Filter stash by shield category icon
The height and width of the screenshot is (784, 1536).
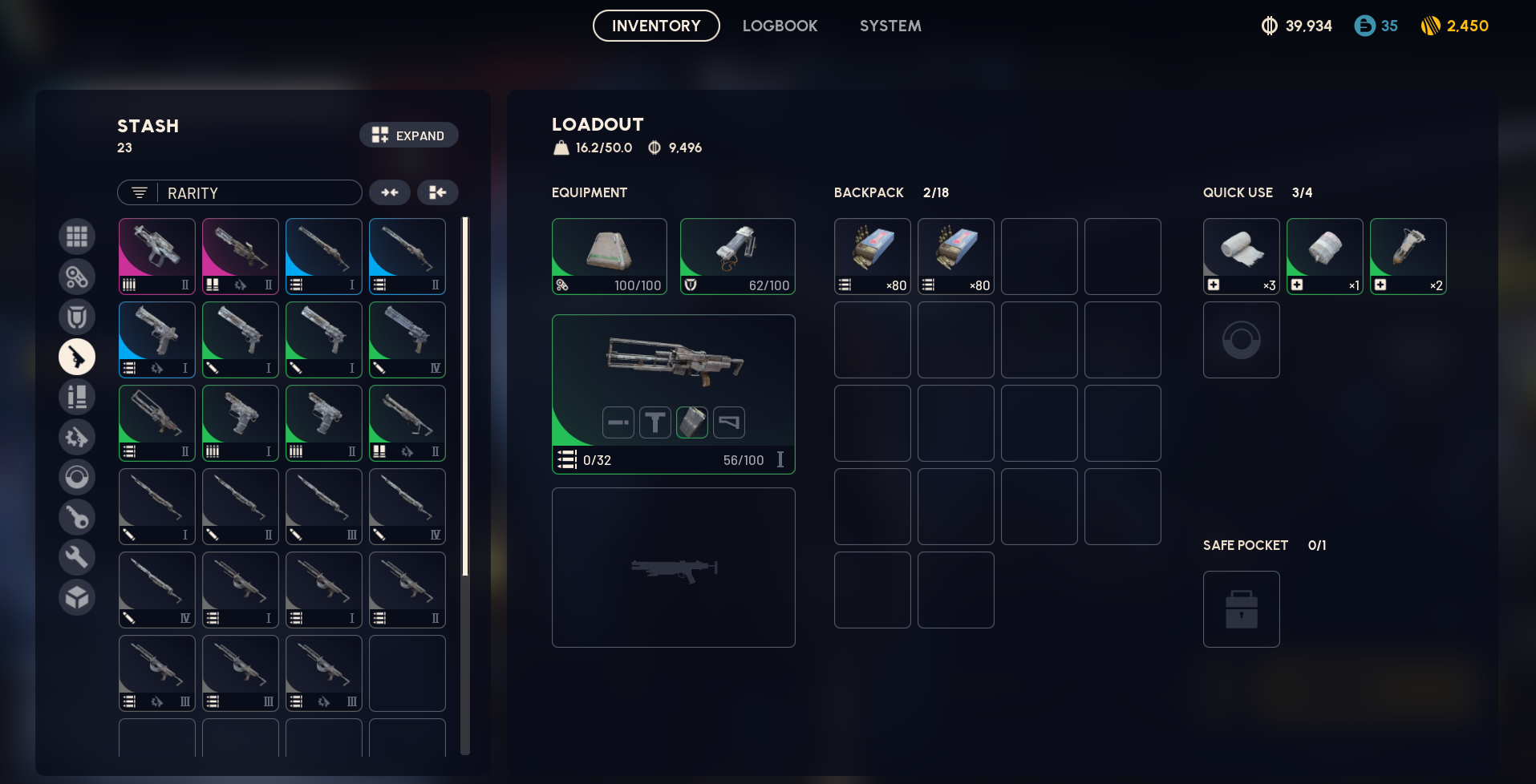point(77,317)
